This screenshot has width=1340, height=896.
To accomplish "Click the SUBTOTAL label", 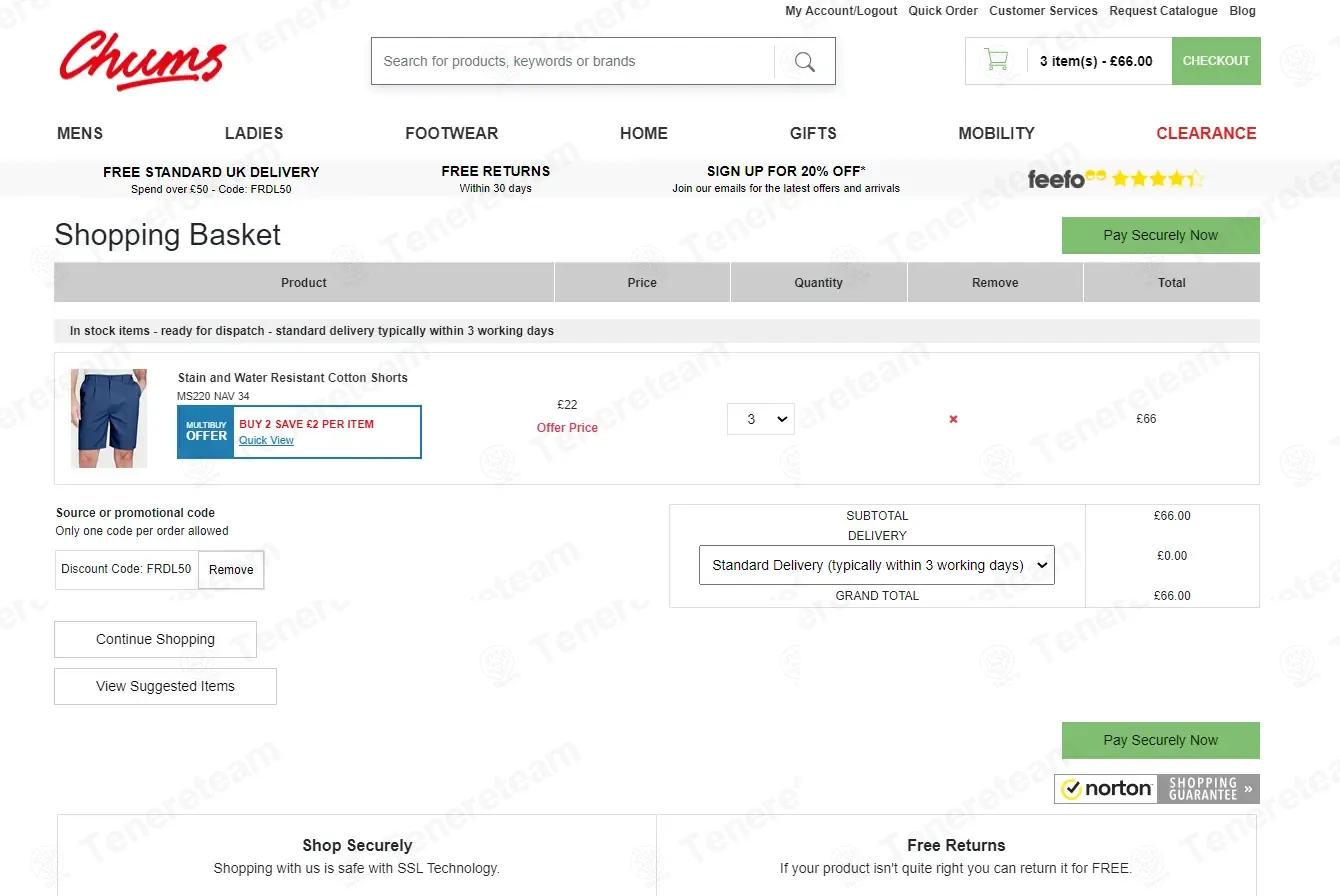I will (877, 516).
